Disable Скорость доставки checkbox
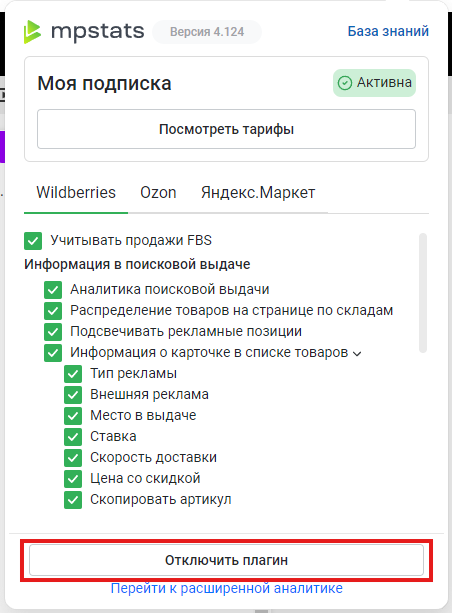 (x=73, y=458)
